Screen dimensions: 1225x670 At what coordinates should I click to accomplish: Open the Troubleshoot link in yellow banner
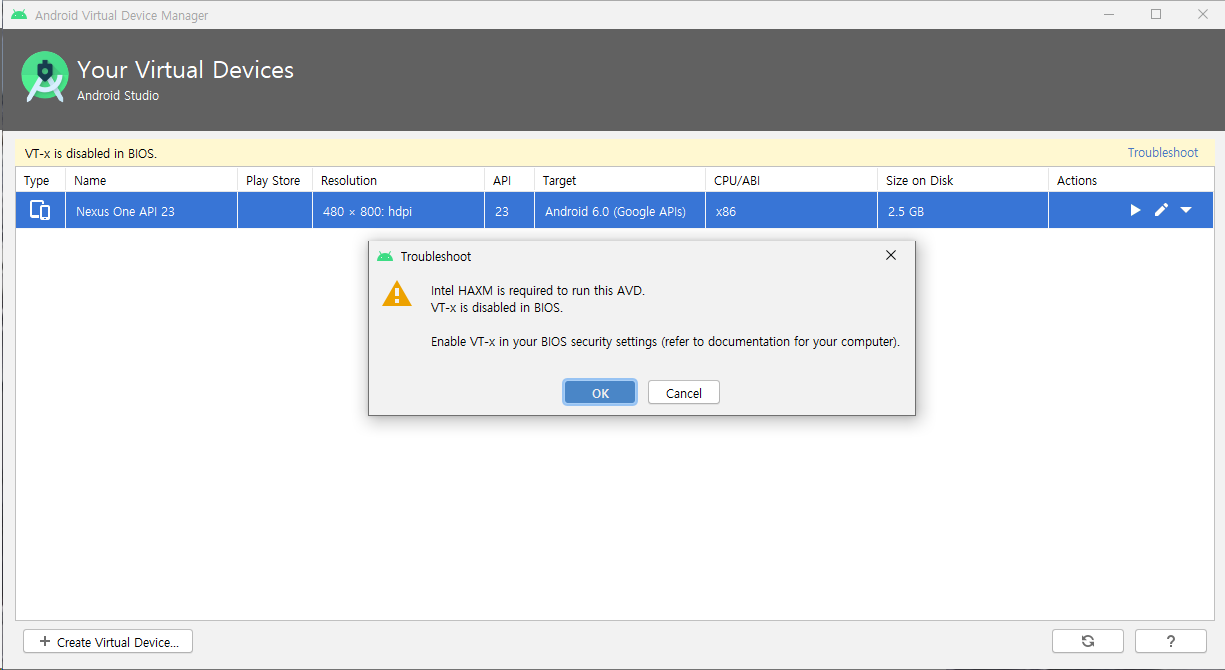[1162, 153]
